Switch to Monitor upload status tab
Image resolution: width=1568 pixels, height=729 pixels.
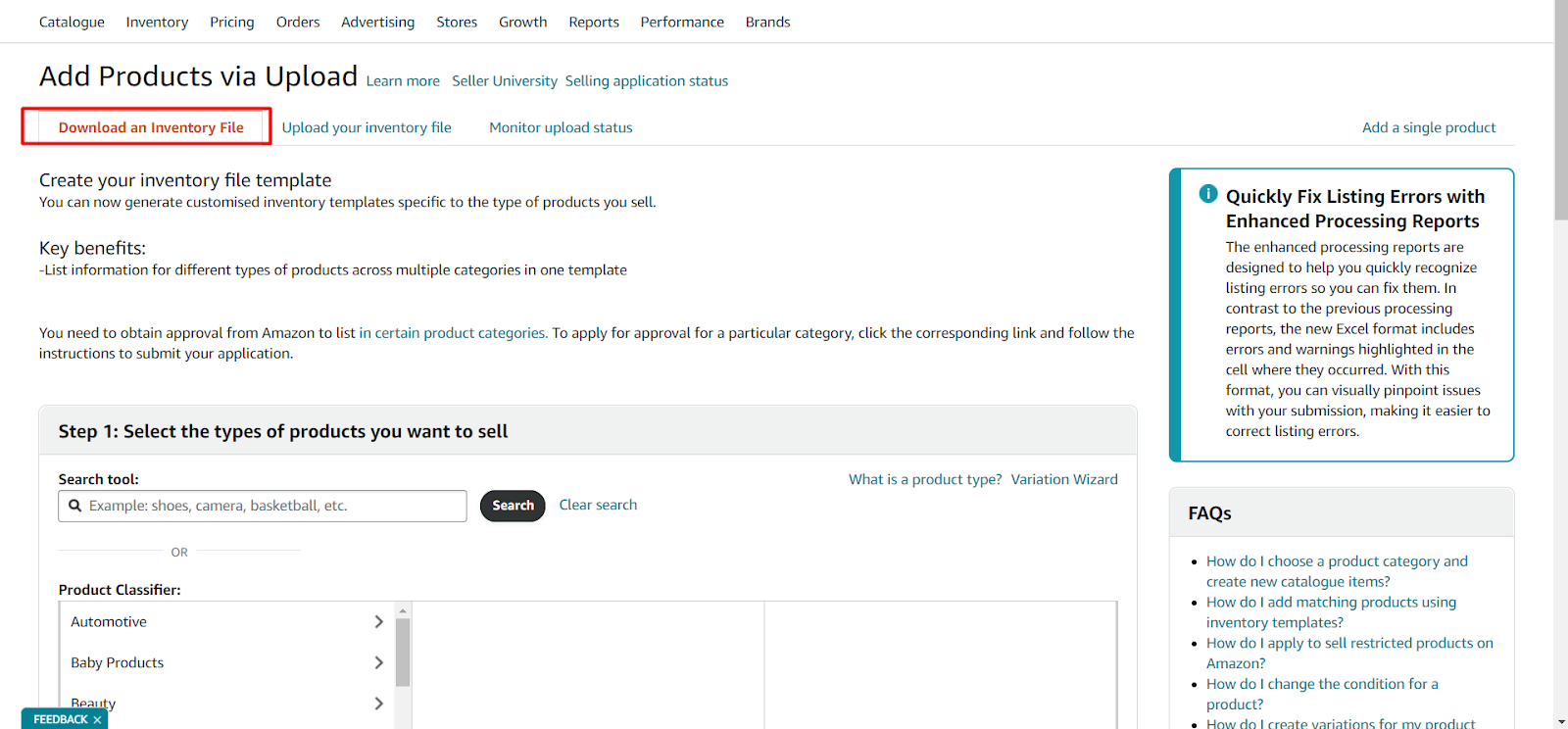tap(561, 127)
